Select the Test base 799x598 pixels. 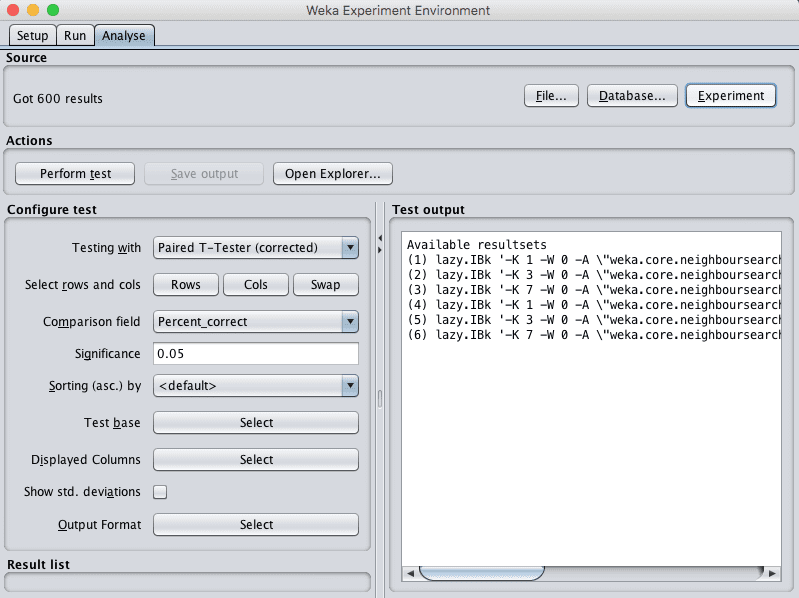(x=256, y=423)
